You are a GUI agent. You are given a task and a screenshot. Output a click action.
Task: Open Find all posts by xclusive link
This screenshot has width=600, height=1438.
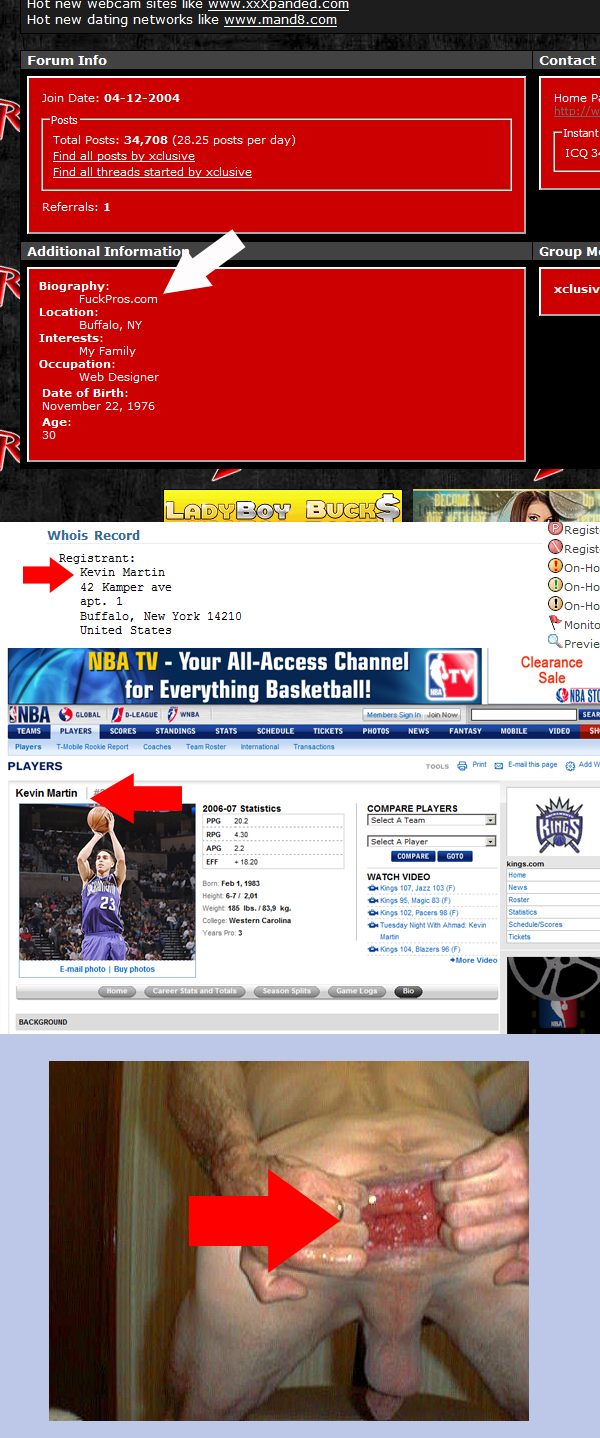coord(124,156)
